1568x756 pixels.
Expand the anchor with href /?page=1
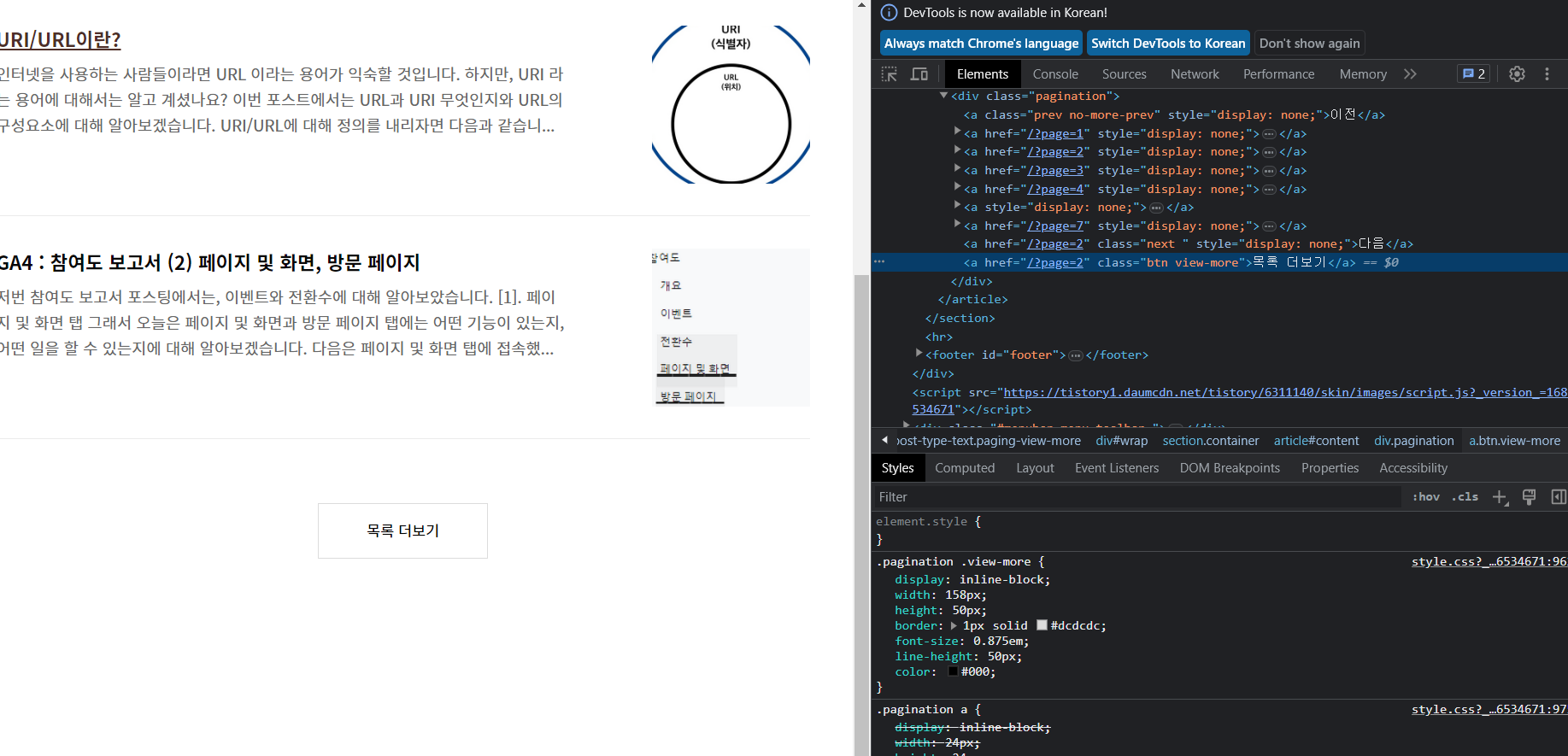pos(958,132)
